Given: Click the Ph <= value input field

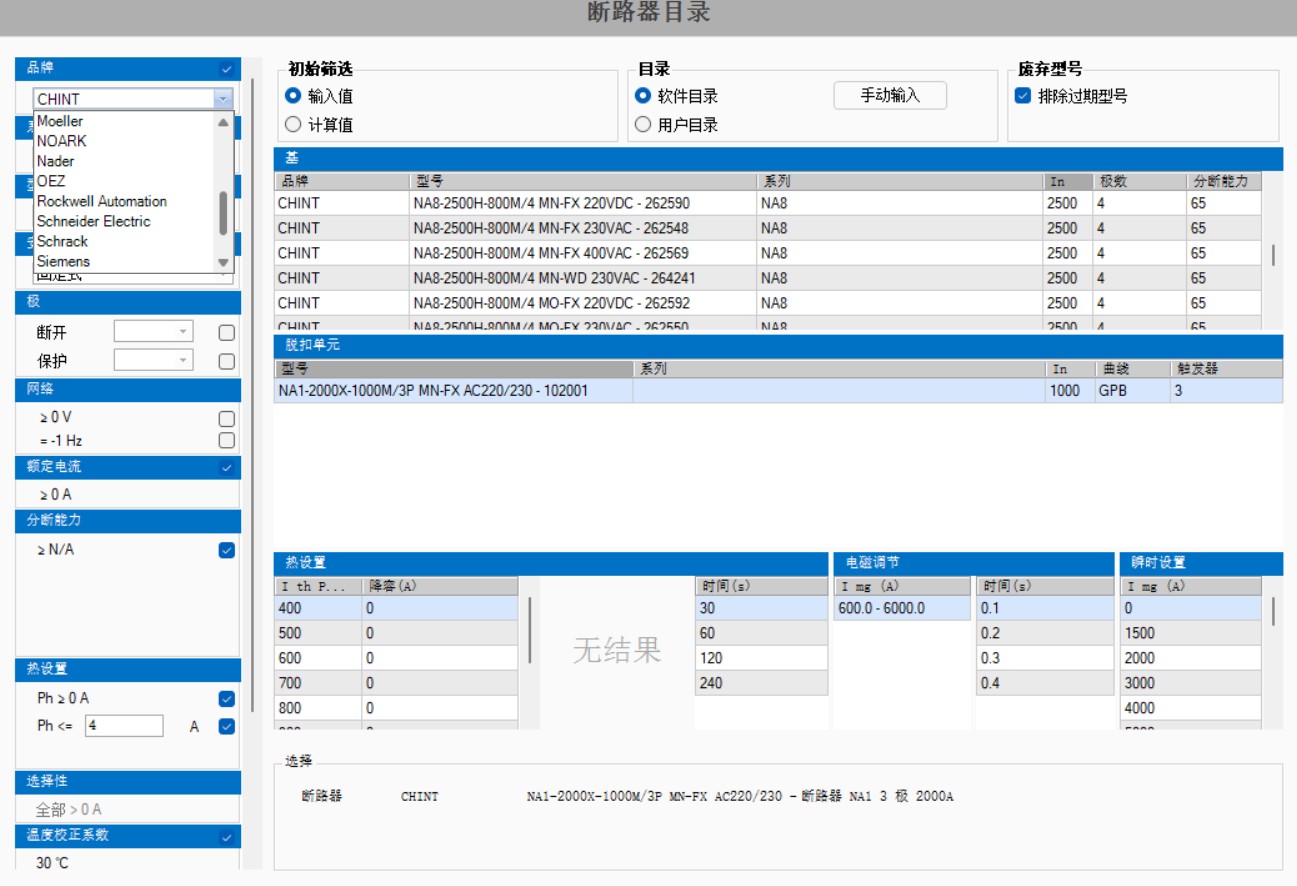Looking at the screenshot, I should [124, 726].
